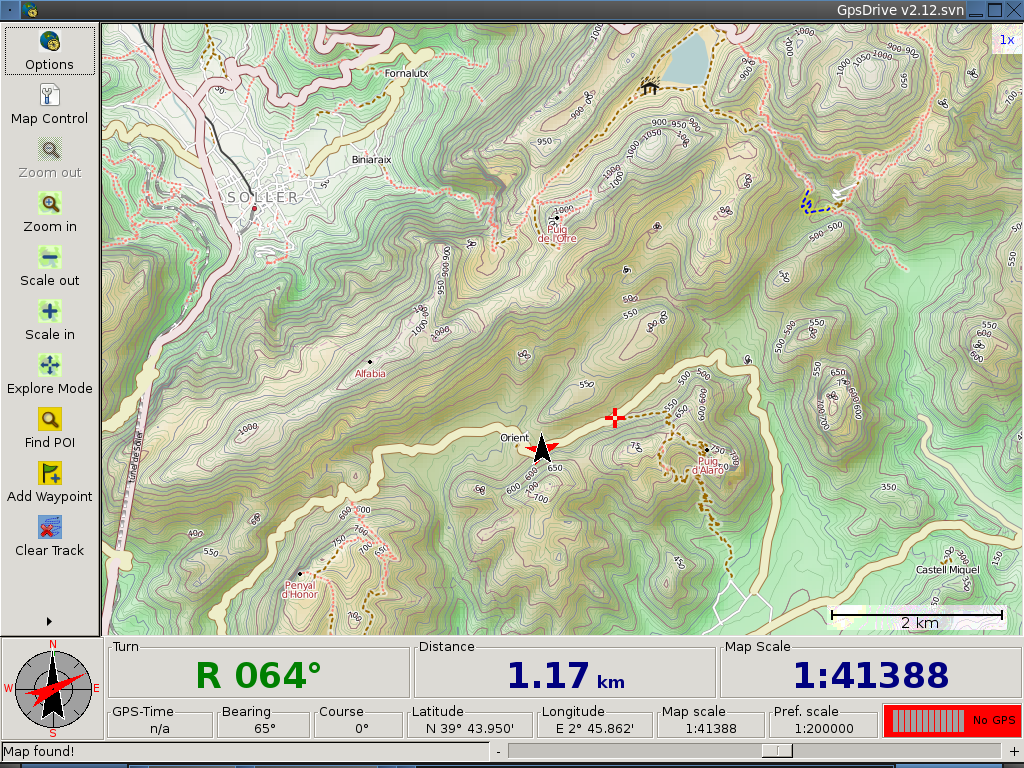Open Map Control settings

pos(50,105)
